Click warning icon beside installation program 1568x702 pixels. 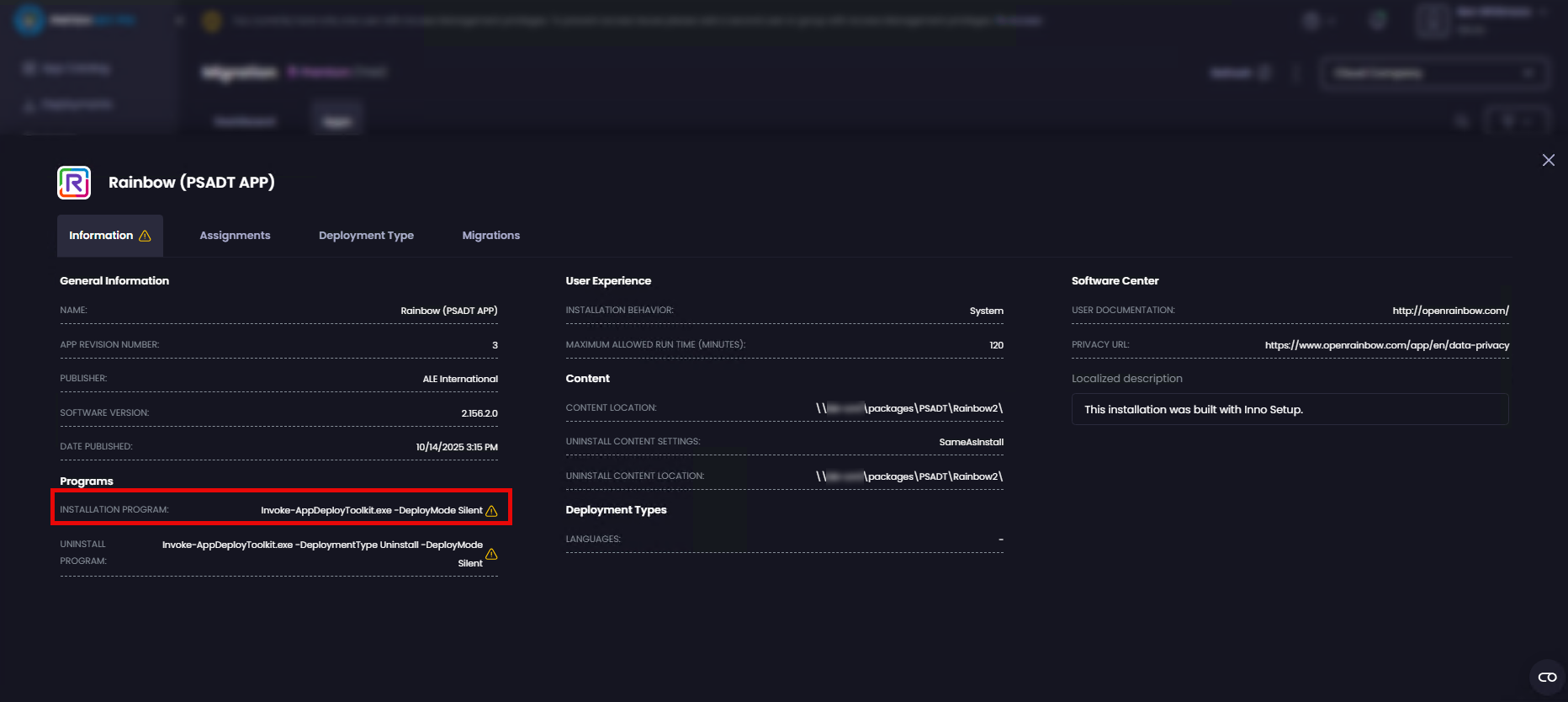(491, 511)
